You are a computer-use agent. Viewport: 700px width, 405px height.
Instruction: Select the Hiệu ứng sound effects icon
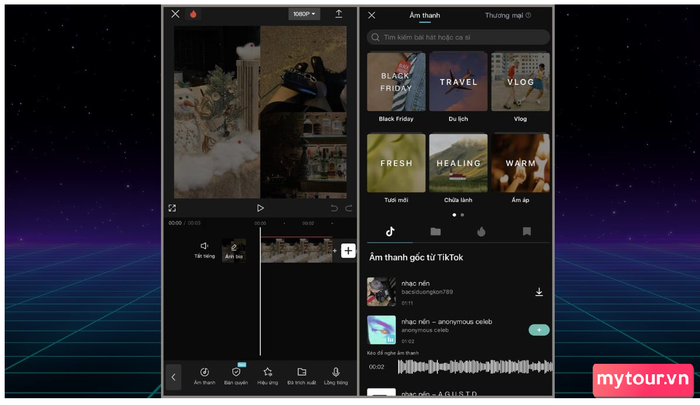[268, 373]
